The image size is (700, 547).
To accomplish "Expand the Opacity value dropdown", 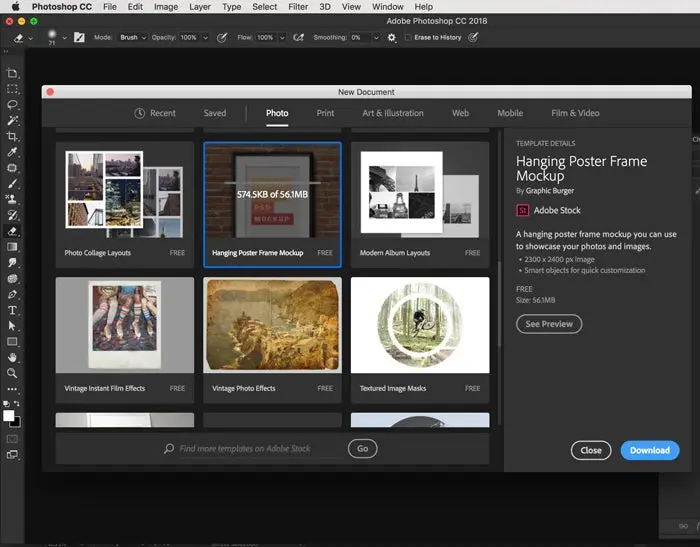I will coord(205,38).
